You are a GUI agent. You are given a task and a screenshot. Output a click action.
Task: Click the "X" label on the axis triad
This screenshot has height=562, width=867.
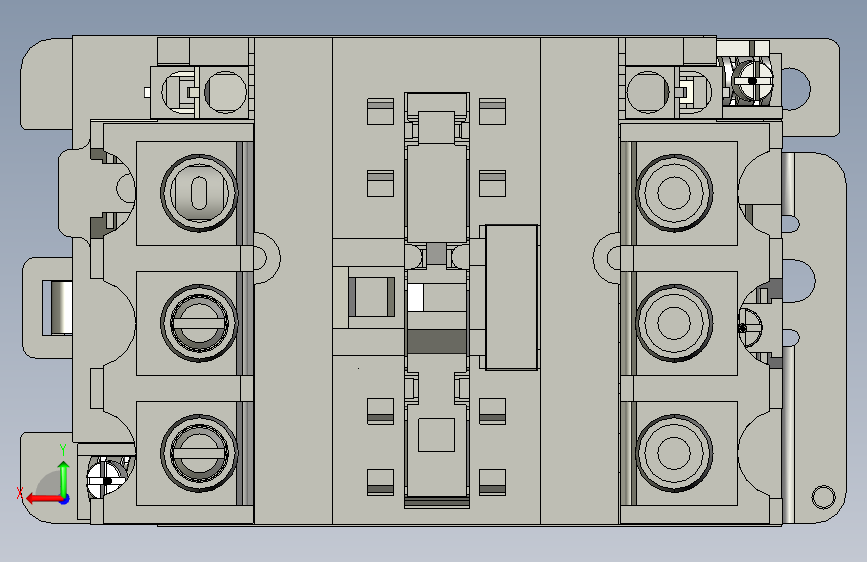coord(19,493)
